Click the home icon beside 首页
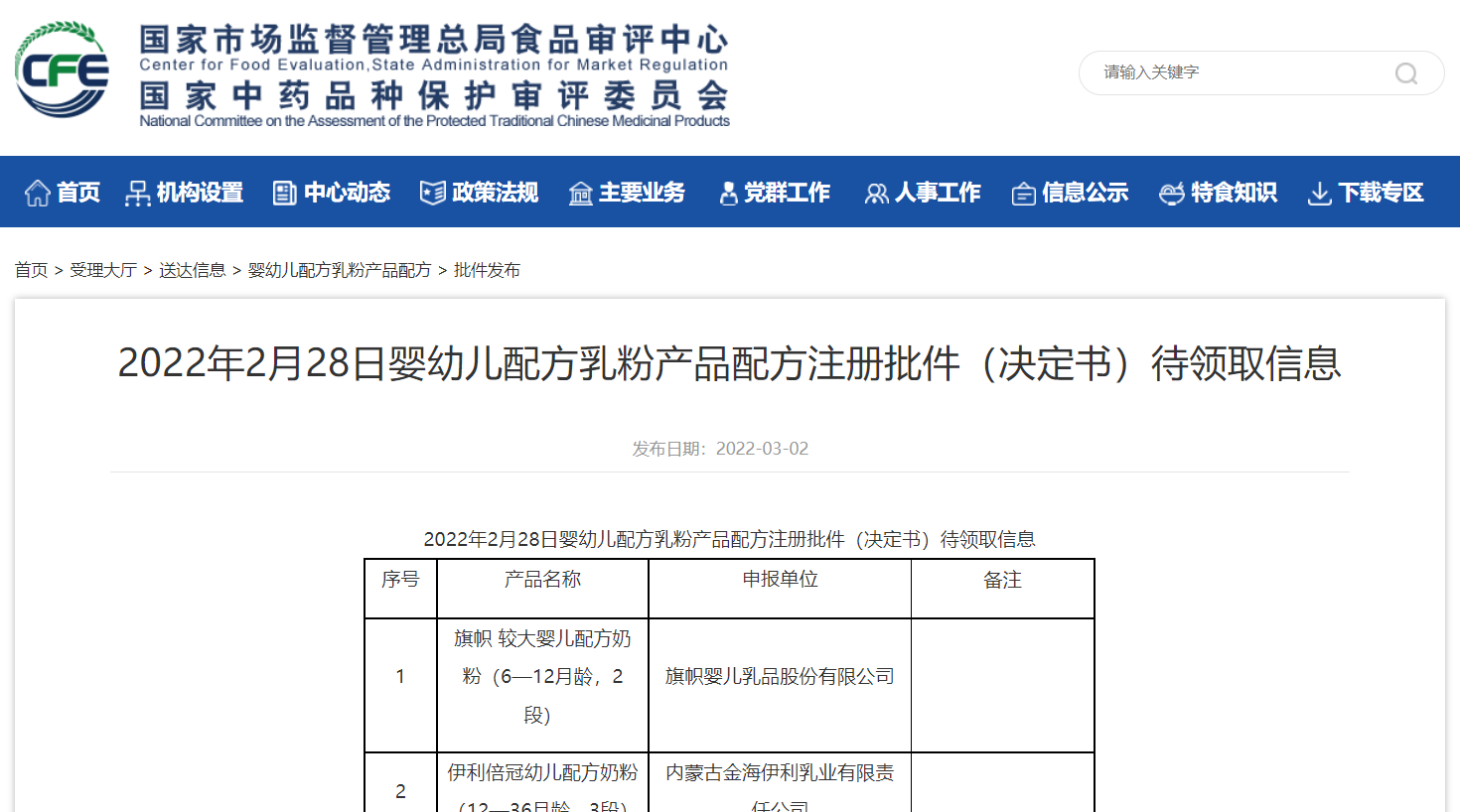 point(38,193)
